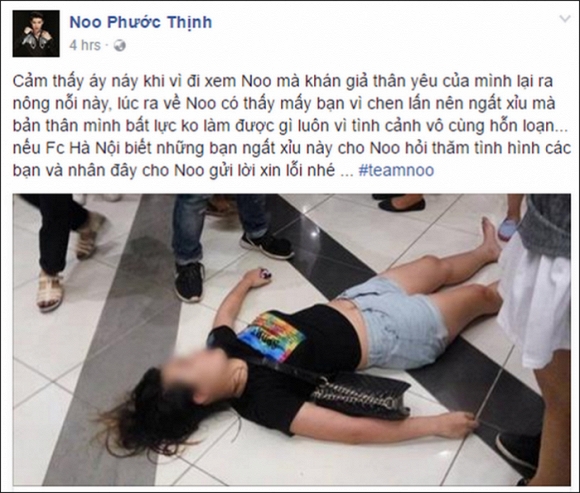
Task: Open Noo Phước Thịnh's profile picture
Action: pyautogui.click(x=36, y=34)
